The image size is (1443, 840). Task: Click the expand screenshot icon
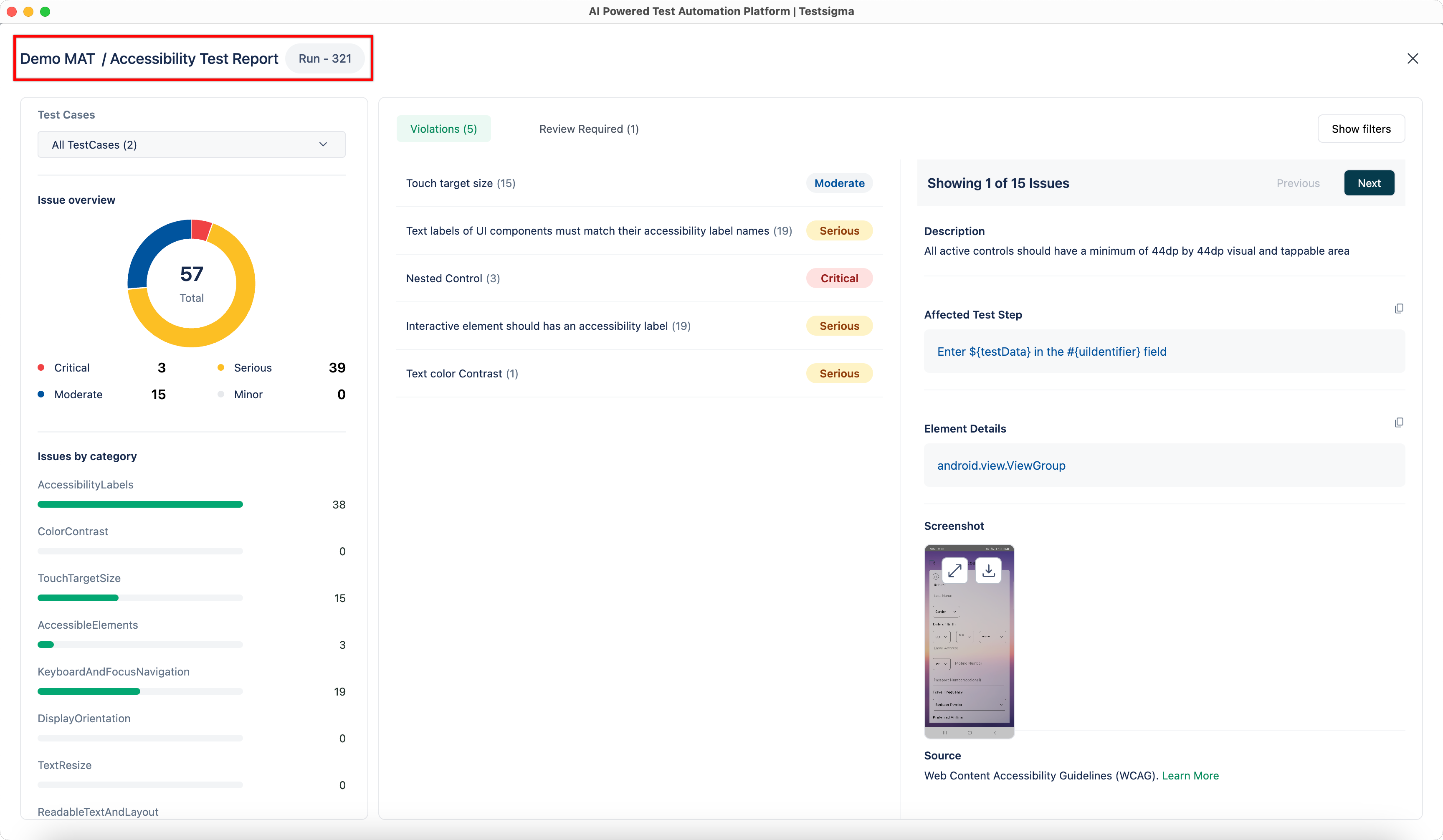pos(954,571)
